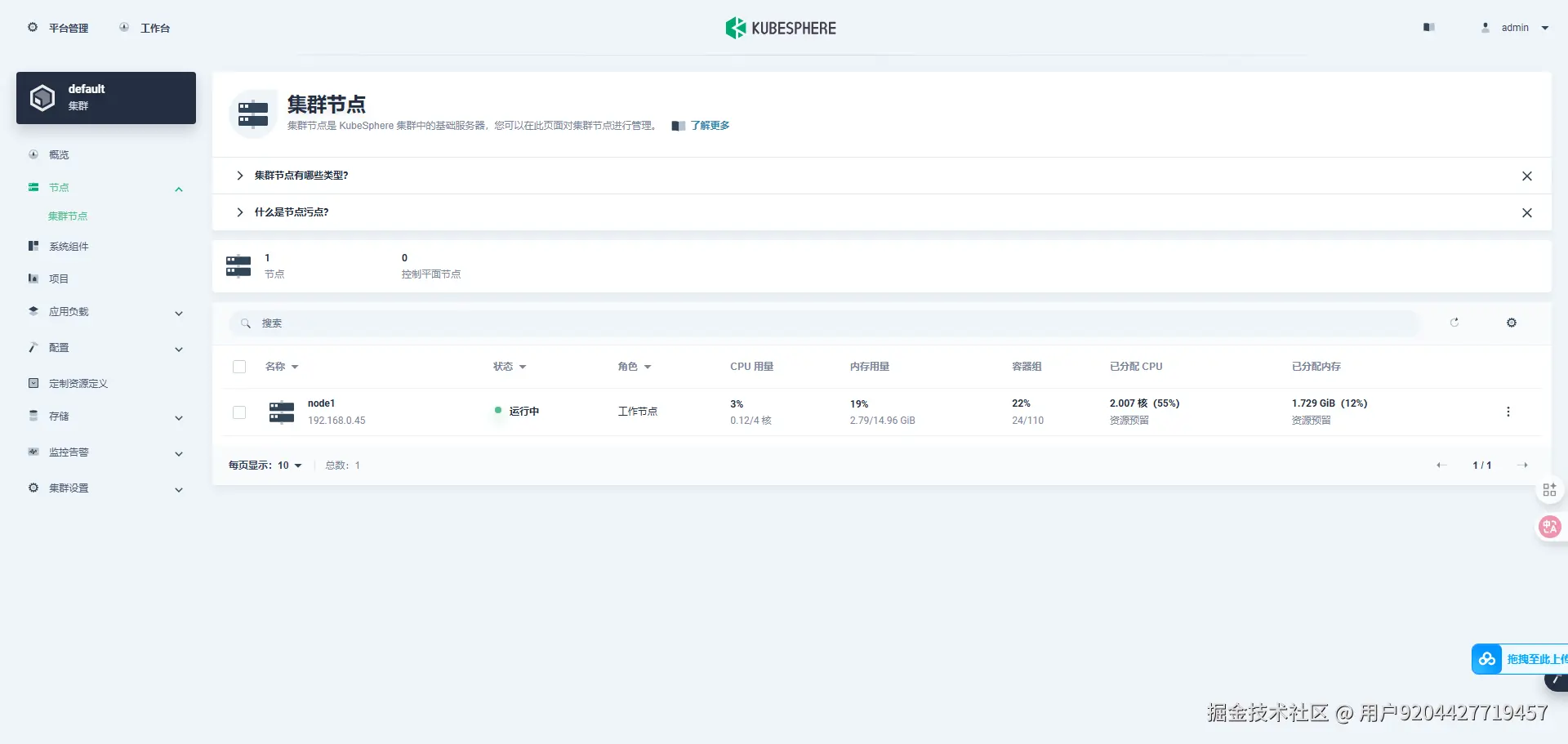
Task: Click the 搜索 search field
Action: click(x=825, y=323)
